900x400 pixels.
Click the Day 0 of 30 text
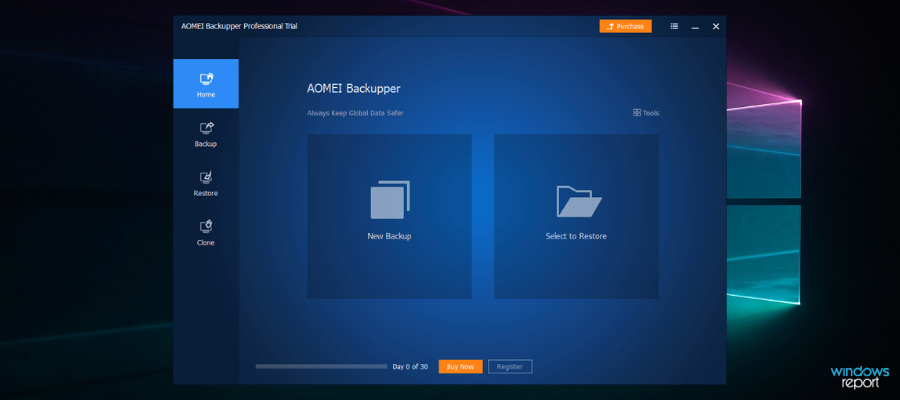pyautogui.click(x=410, y=367)
